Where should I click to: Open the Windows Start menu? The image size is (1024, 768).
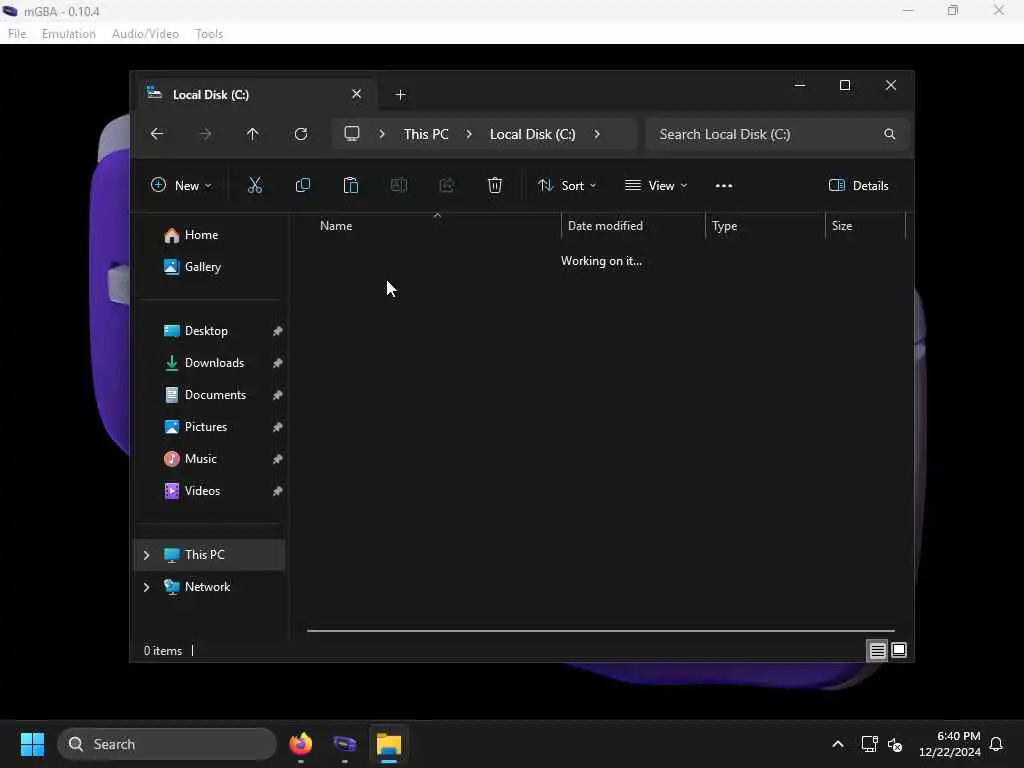coord(32,744)
